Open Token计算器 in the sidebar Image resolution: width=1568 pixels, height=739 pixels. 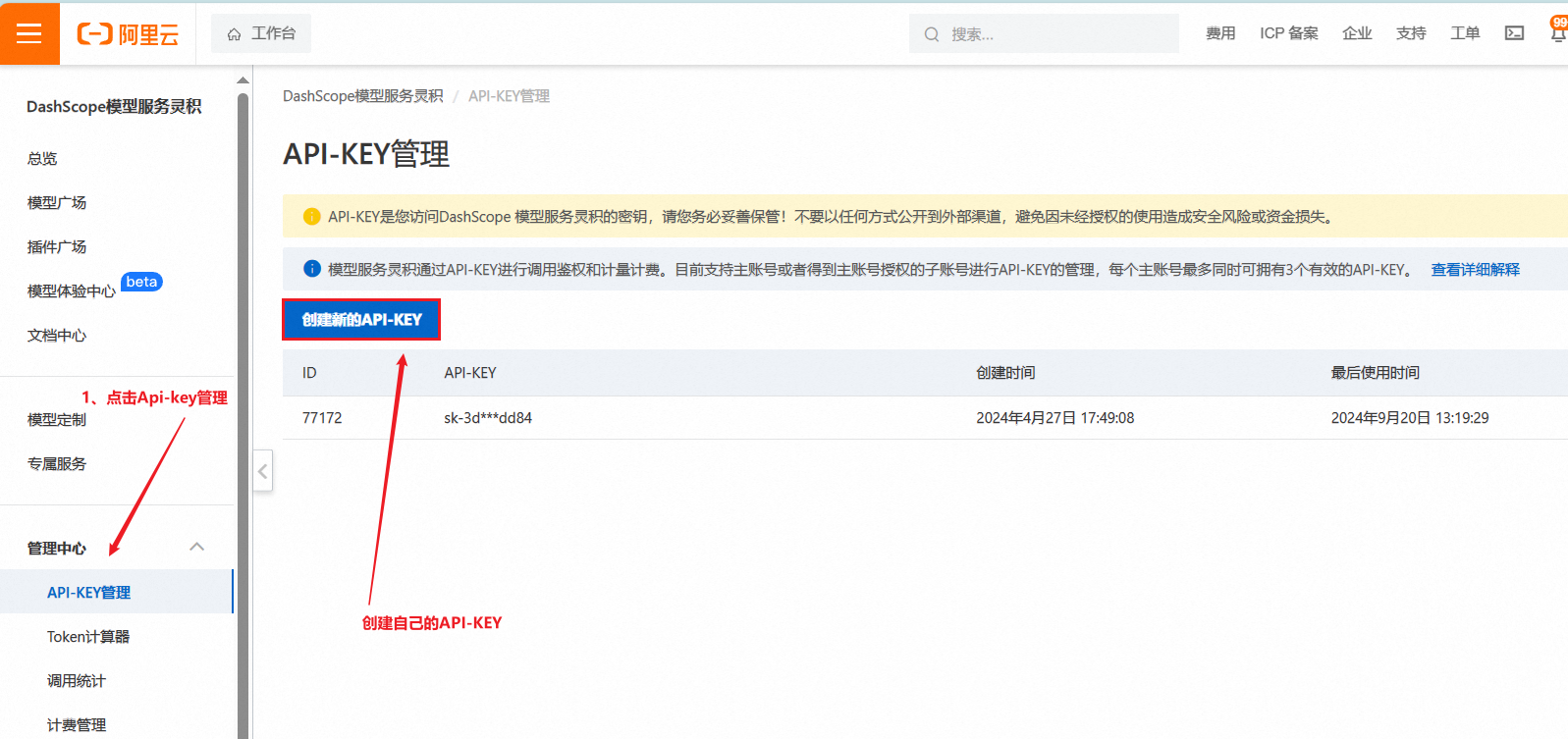tap(88, 637)
